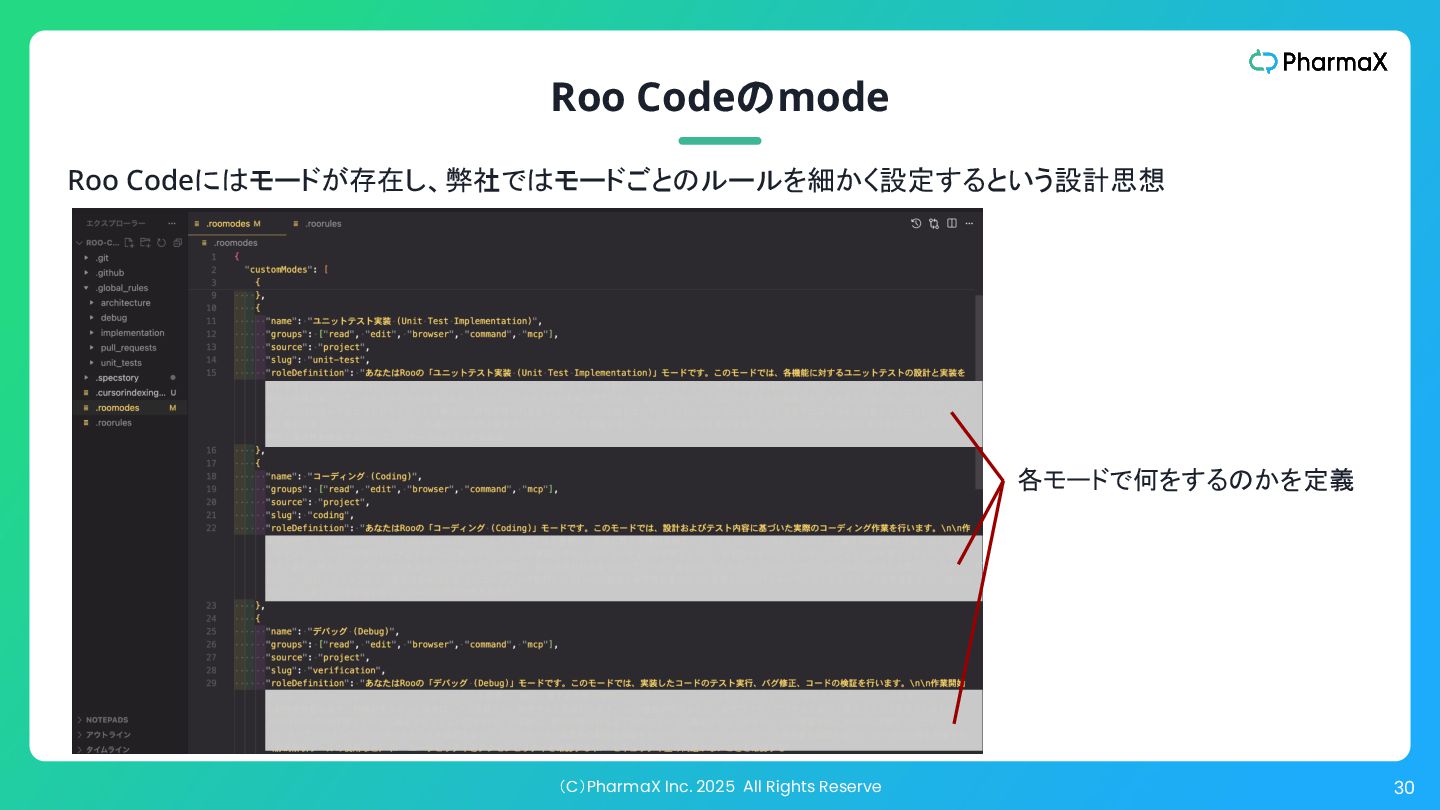Expand the unit_tests folder
The height and width of the screenshot is (810, 1440).
click(92, 363)
